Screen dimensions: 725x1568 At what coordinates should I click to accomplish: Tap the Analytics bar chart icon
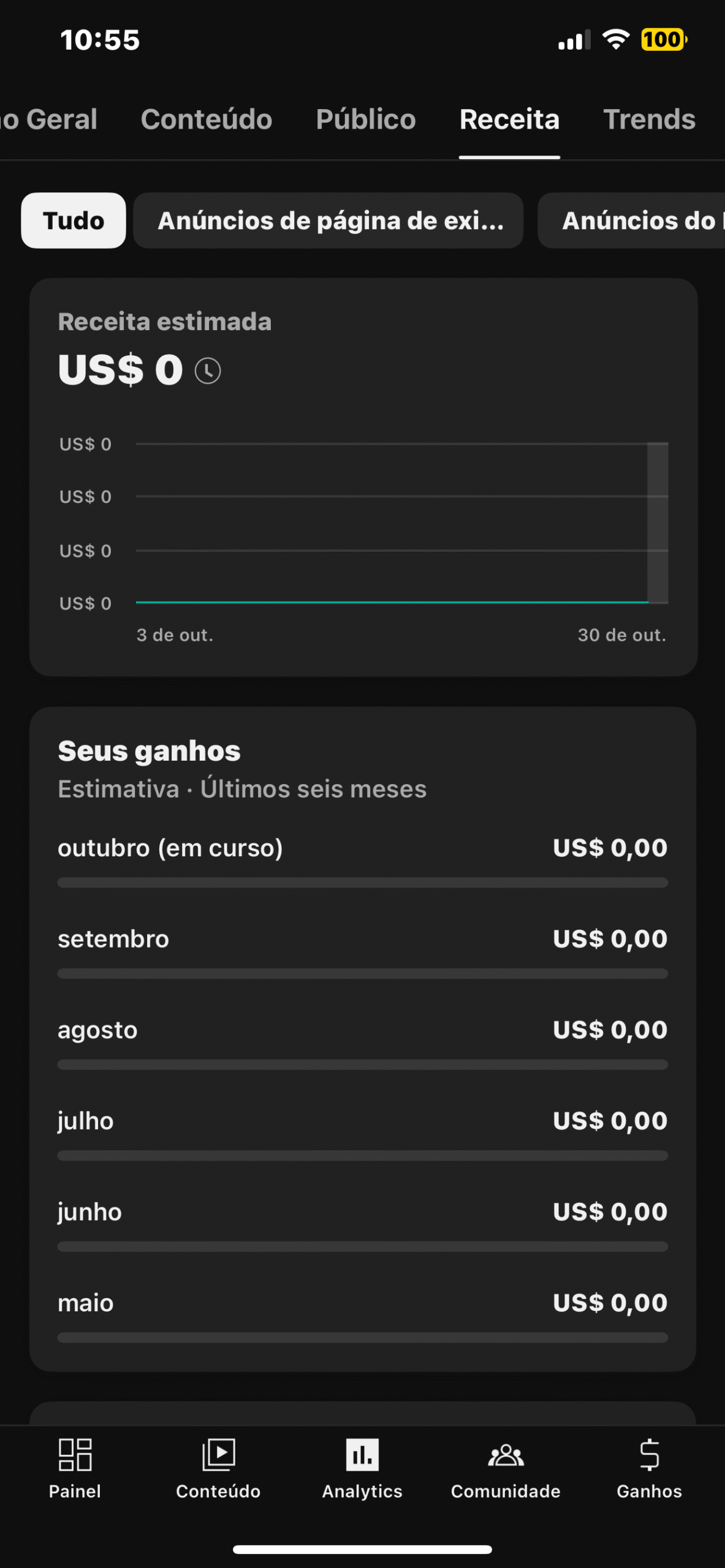362,1455
